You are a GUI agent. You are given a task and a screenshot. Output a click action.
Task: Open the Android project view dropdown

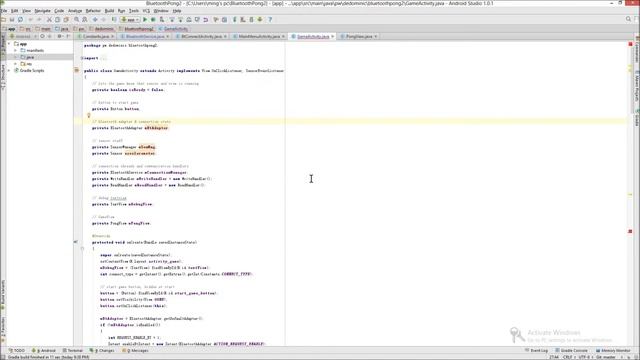click(x=23, y=36)
